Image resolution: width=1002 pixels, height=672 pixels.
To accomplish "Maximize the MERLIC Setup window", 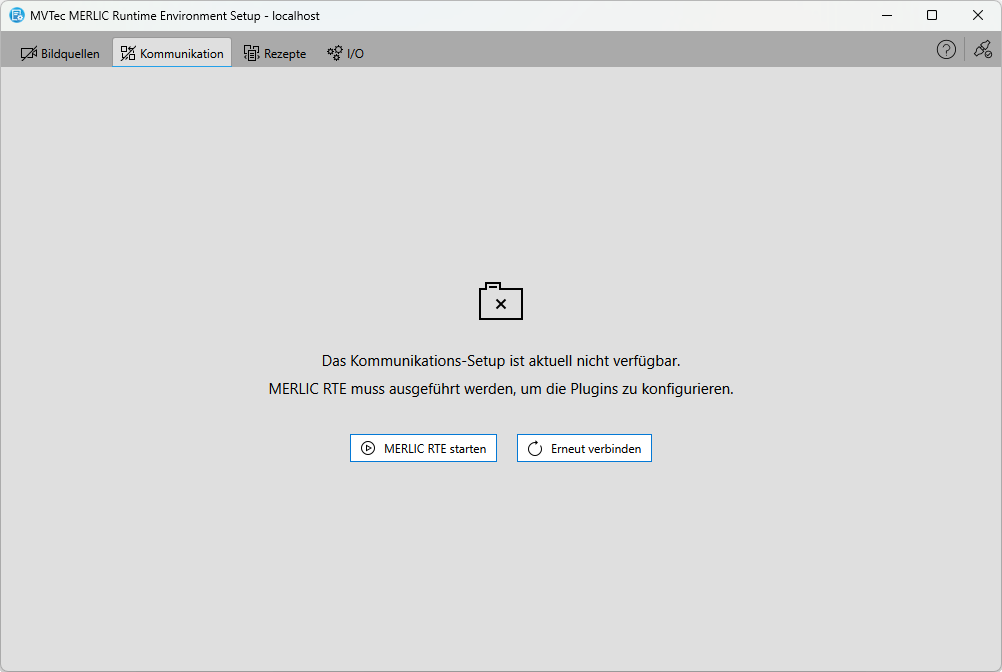I will [x=932, y=15].
